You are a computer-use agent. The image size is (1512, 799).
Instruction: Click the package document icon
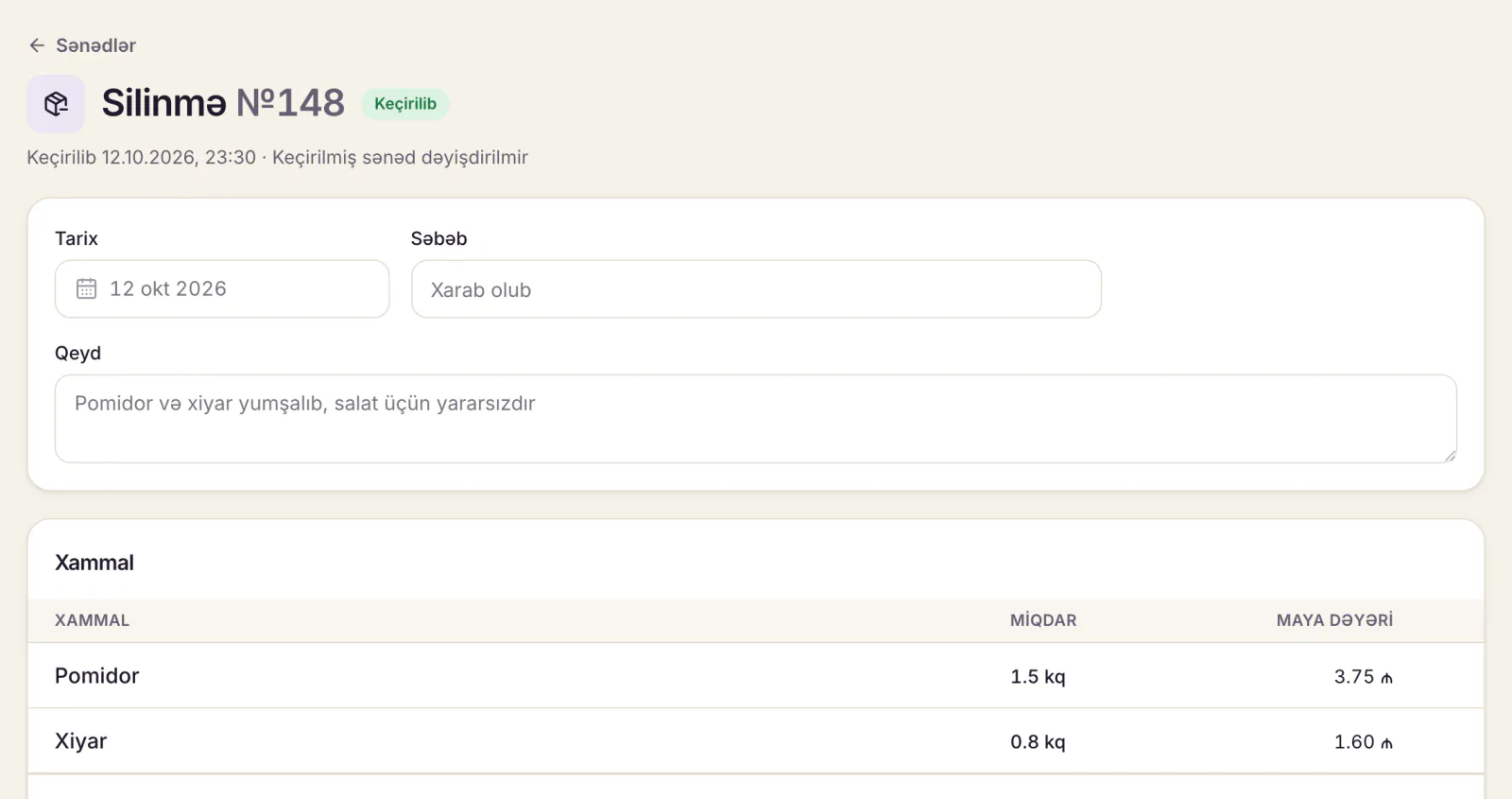[56, 103]
